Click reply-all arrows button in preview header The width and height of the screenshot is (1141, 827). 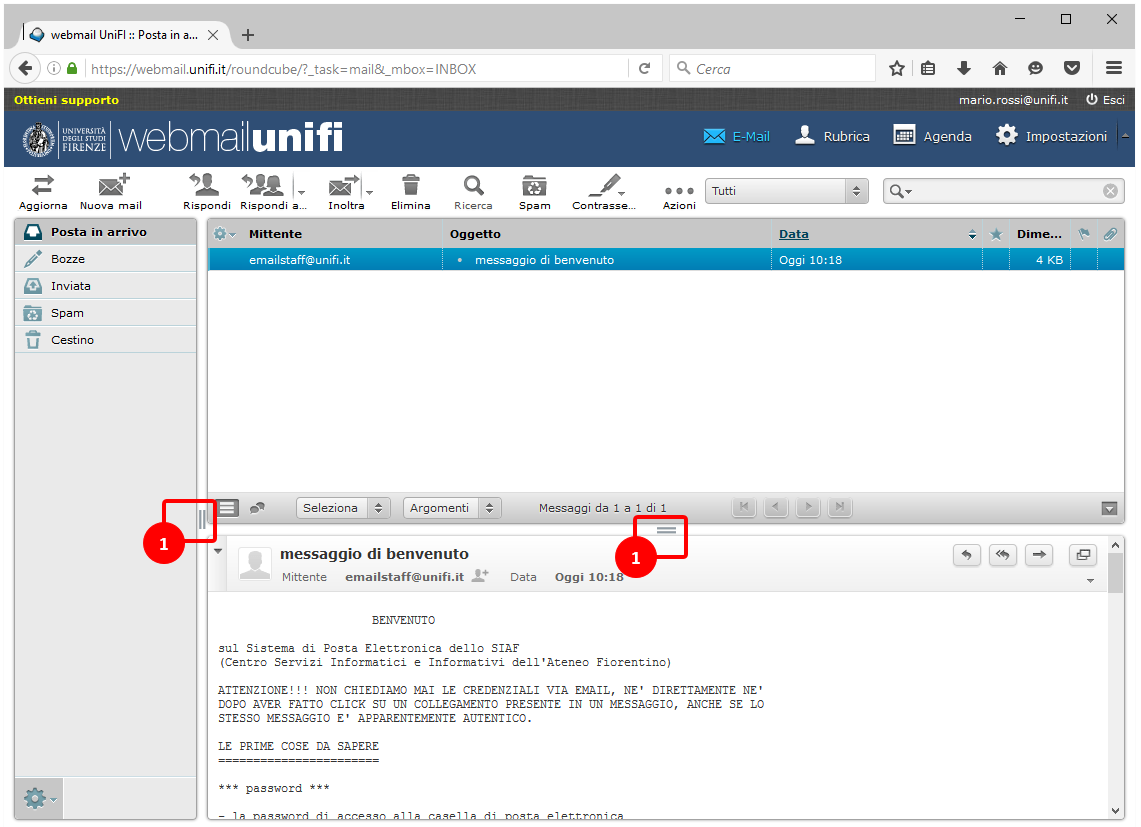tap(1003, 555)
